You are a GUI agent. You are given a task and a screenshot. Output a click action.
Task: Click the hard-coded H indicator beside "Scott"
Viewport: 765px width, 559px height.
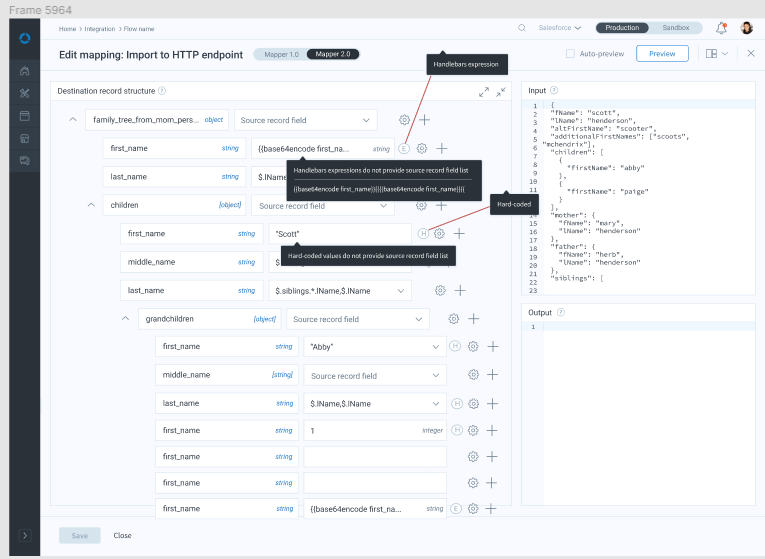click(423, 233)
